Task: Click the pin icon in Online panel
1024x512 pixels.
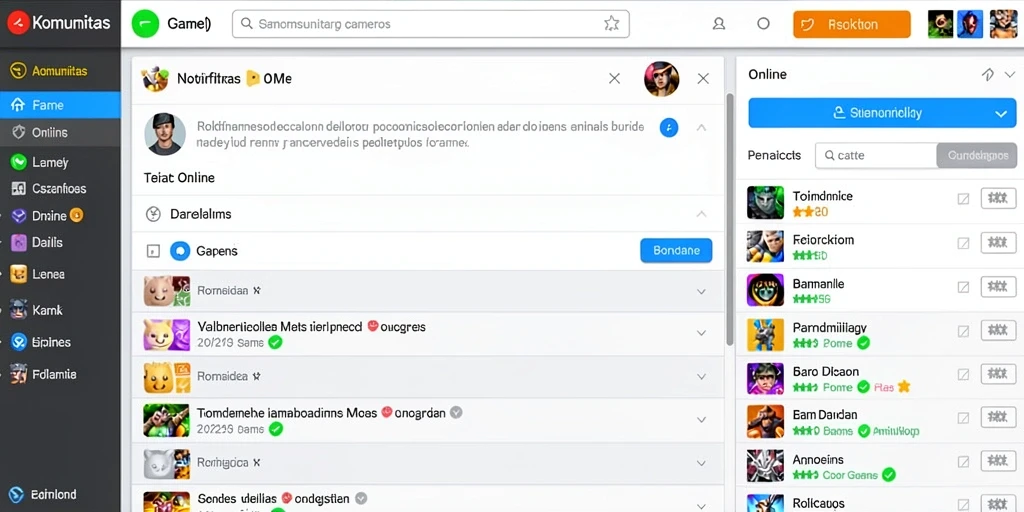Action: tap(987, 74)
